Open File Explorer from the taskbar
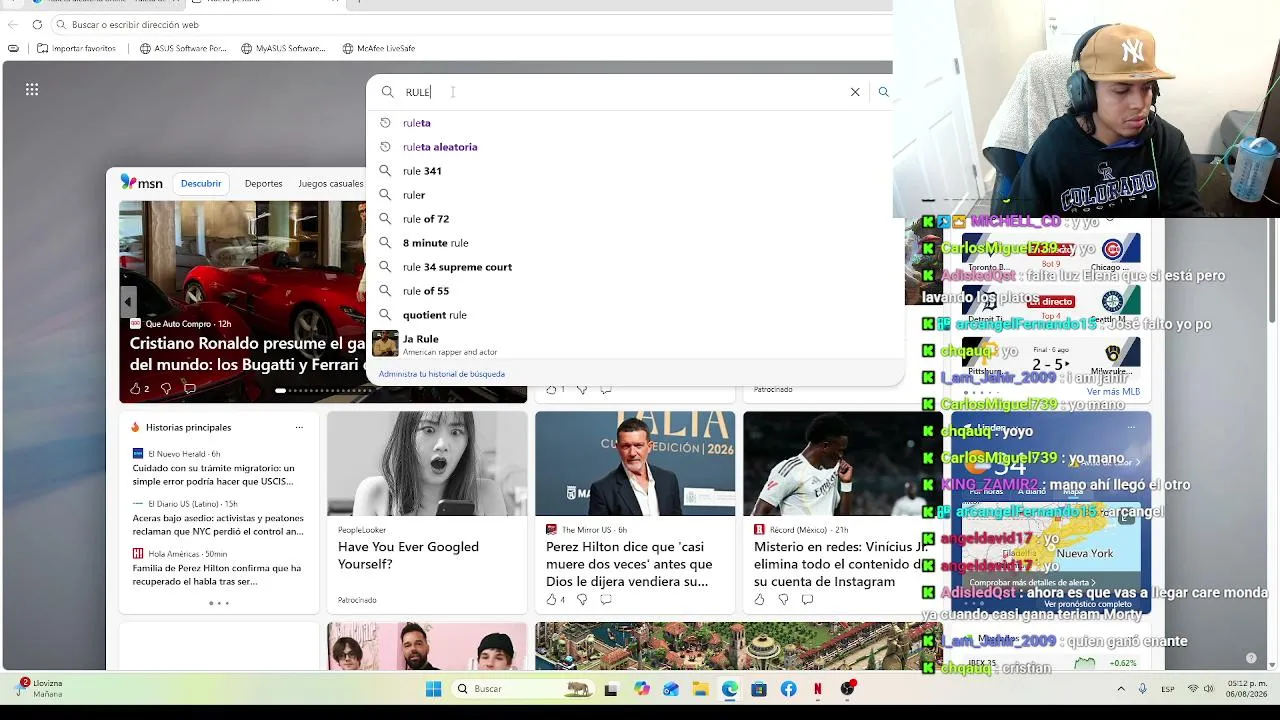This screenshot has width=1280, height=720. (x=700, y=689)
